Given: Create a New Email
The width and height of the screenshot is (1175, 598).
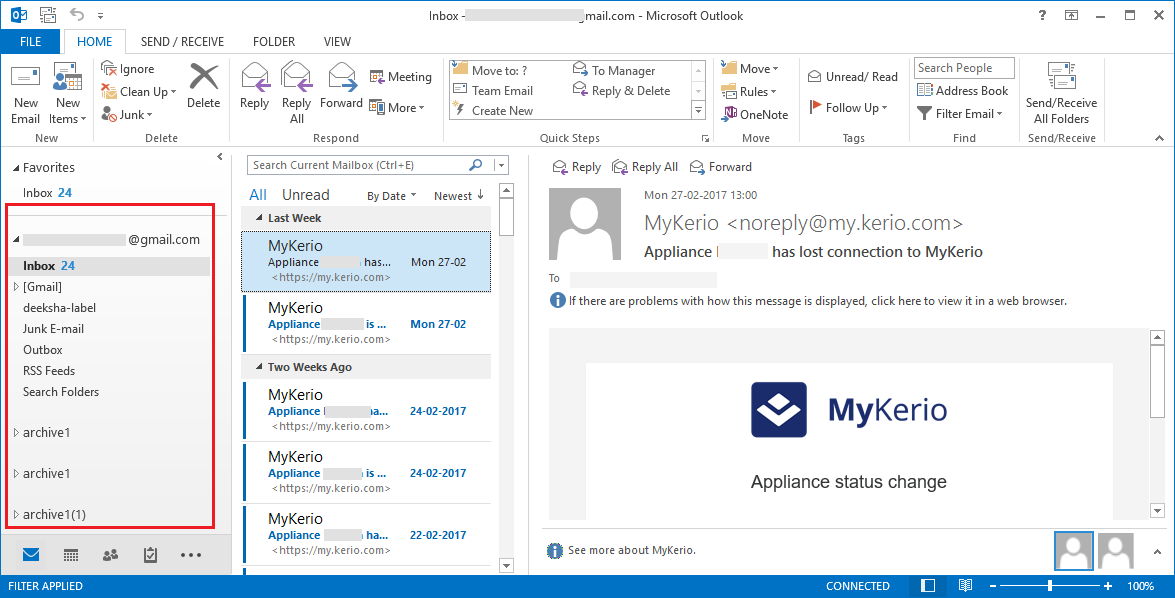Looking at the screenshot, I should coord(25,94).
